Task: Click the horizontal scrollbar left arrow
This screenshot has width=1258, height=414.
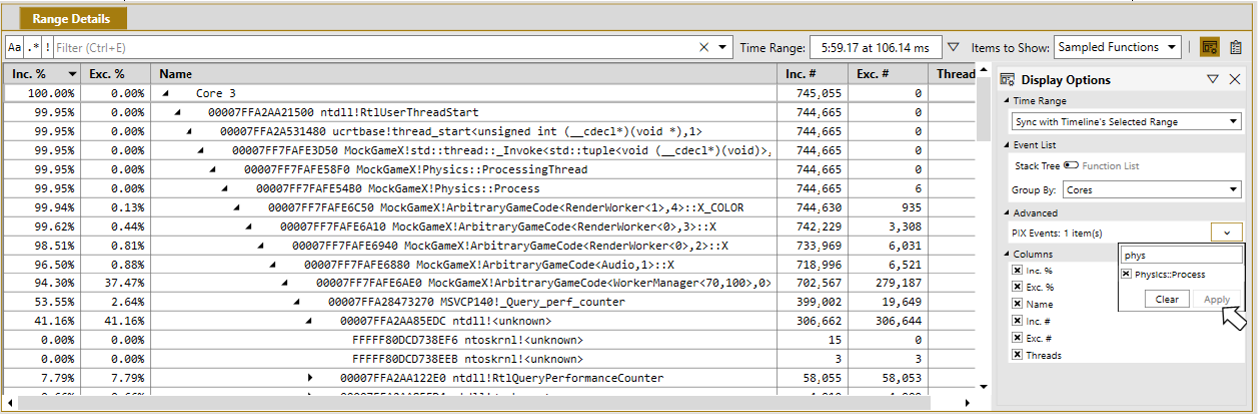Action: [8, 402]
